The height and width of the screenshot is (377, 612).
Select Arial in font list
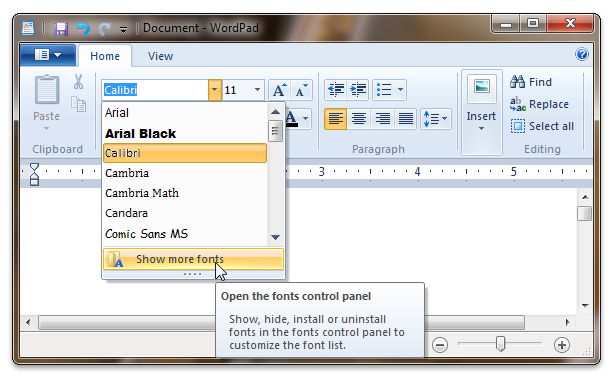click(185, 113)
